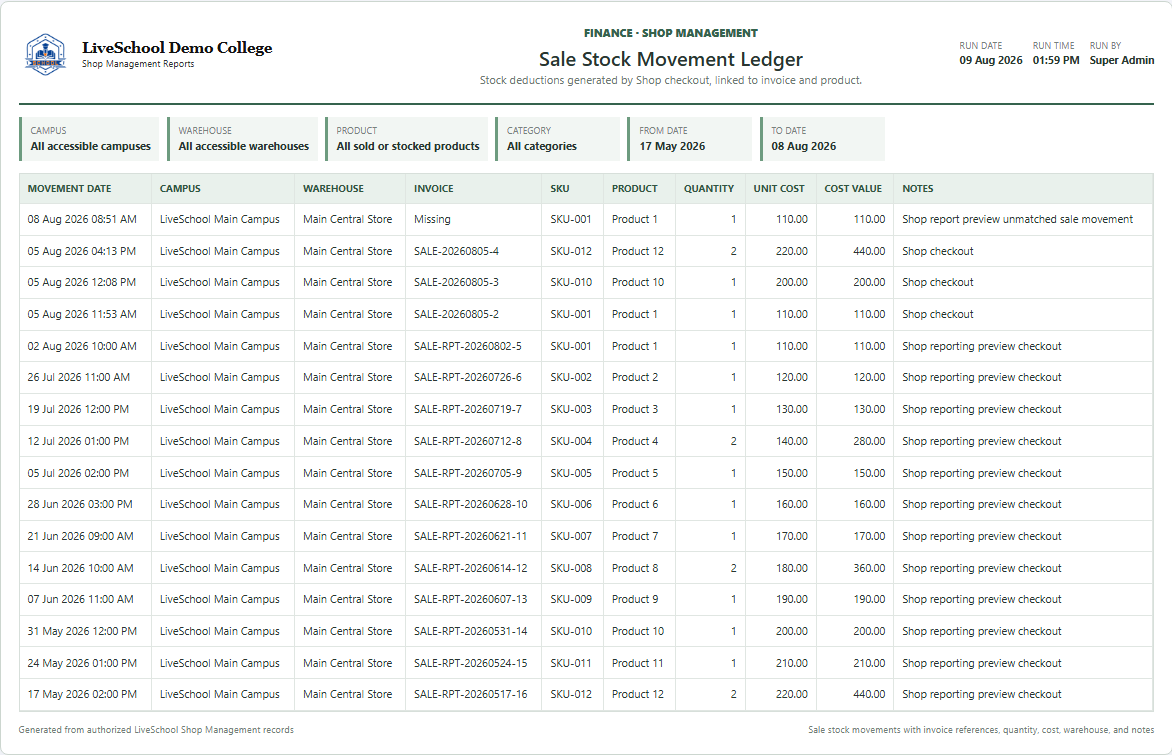Click SKU-011 in the SKU column
Image resolution: width=1173 pixels, height=755 pixels.
click(x=571, y=663)
